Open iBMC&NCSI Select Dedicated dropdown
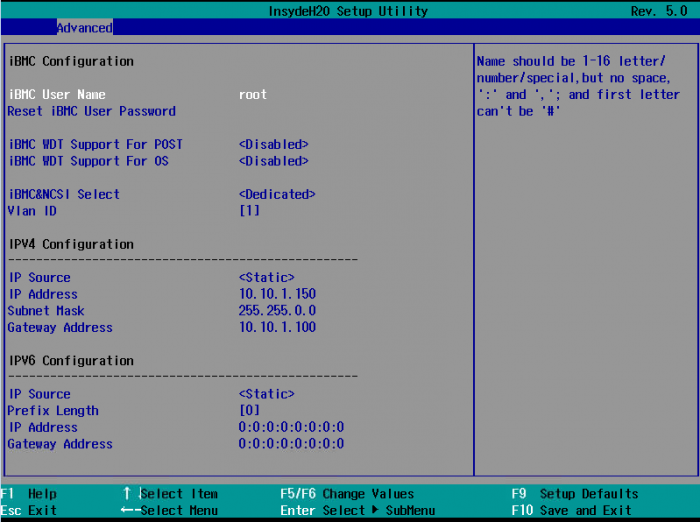The height and width of the screenshot is (522, 700). tap(277, 195)
